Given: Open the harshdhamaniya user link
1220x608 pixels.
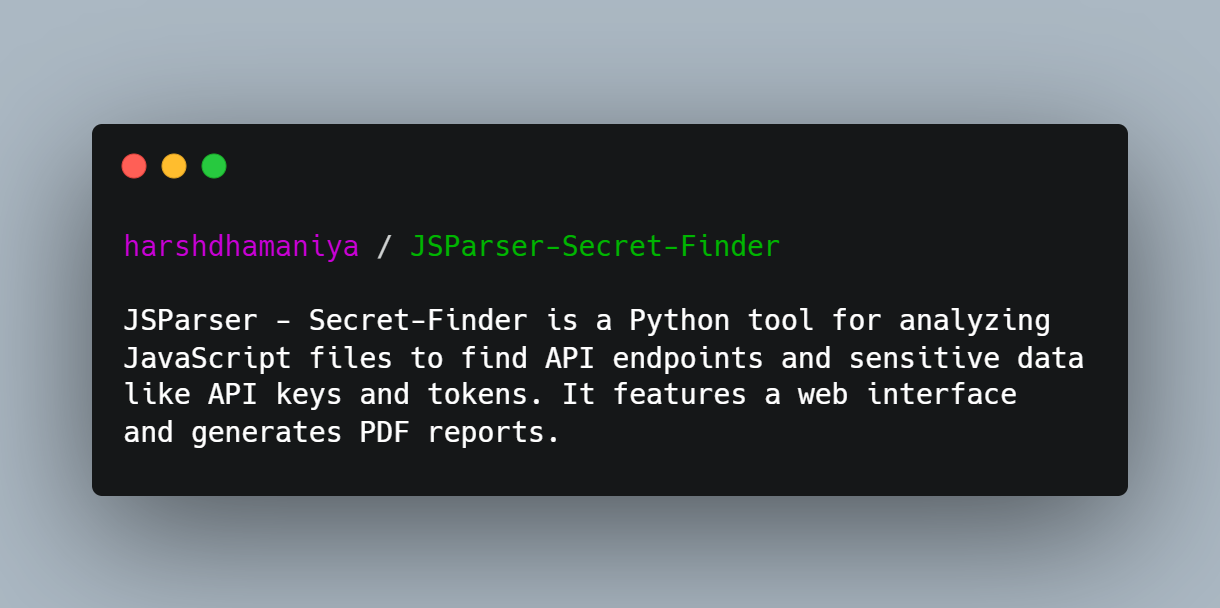Looking at the screenshot, I should pos(241,246).
